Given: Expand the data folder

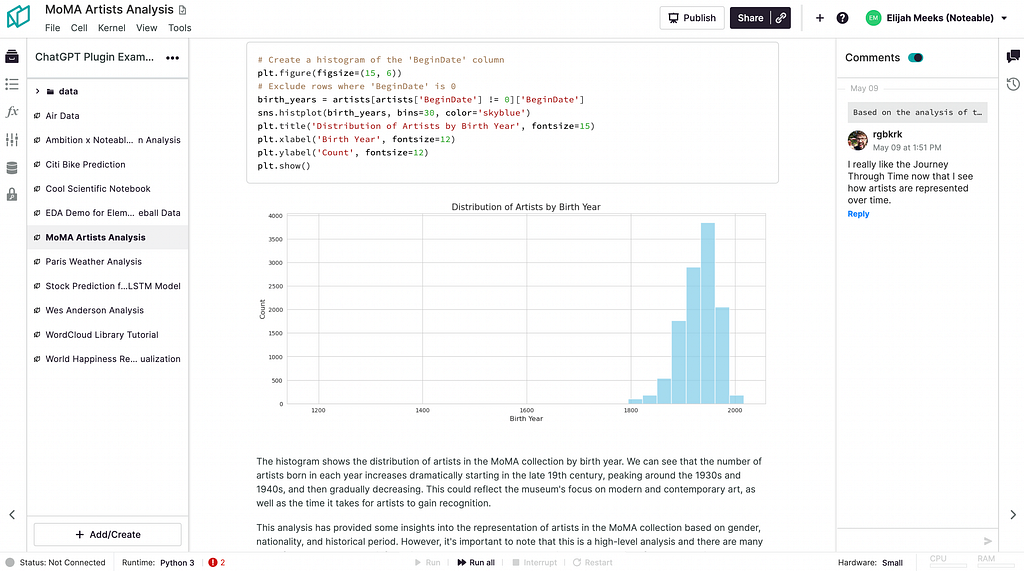Looking at the screenshot, I should coord(38,91).
